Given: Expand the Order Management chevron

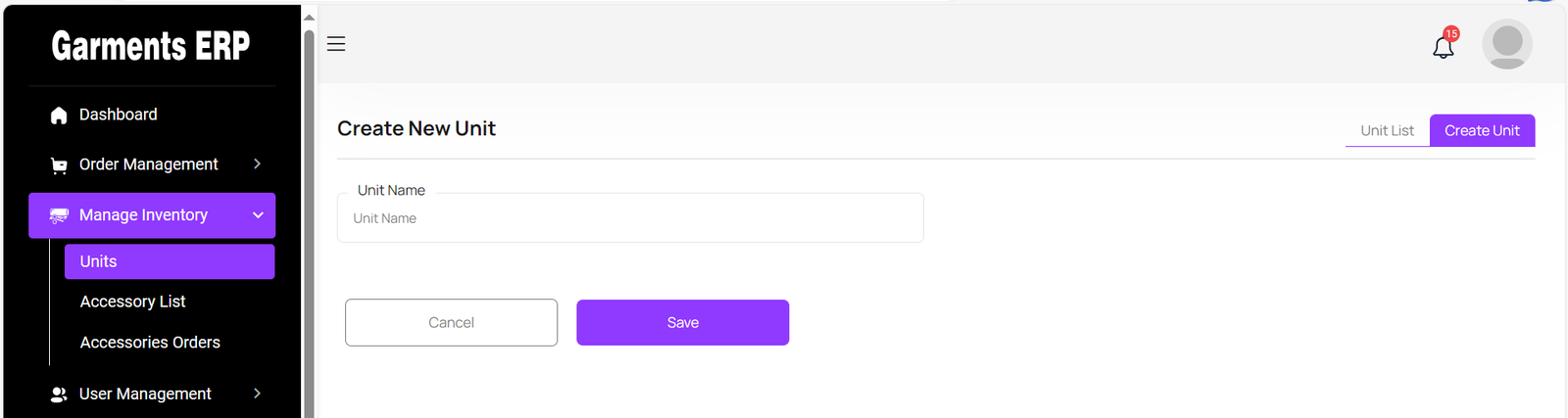Looking at the screenshot, I should (x=257, y=164).
